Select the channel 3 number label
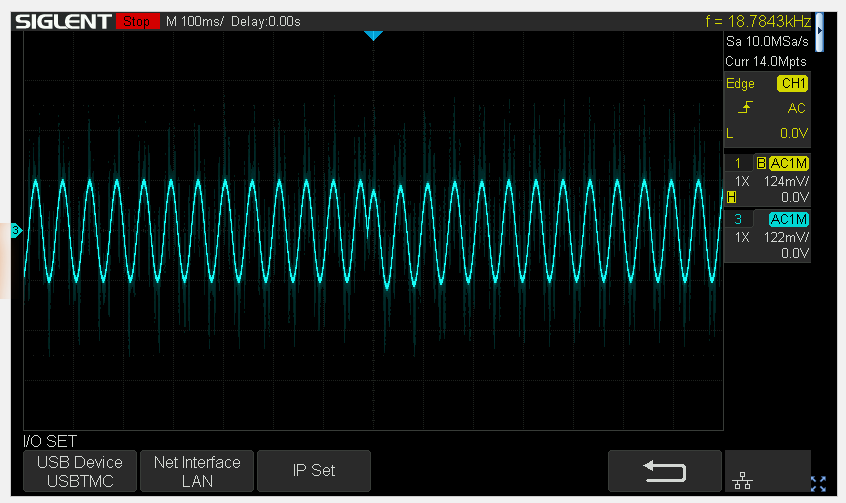Viewport: 846px width, 503px height. [x=738, y=219]
